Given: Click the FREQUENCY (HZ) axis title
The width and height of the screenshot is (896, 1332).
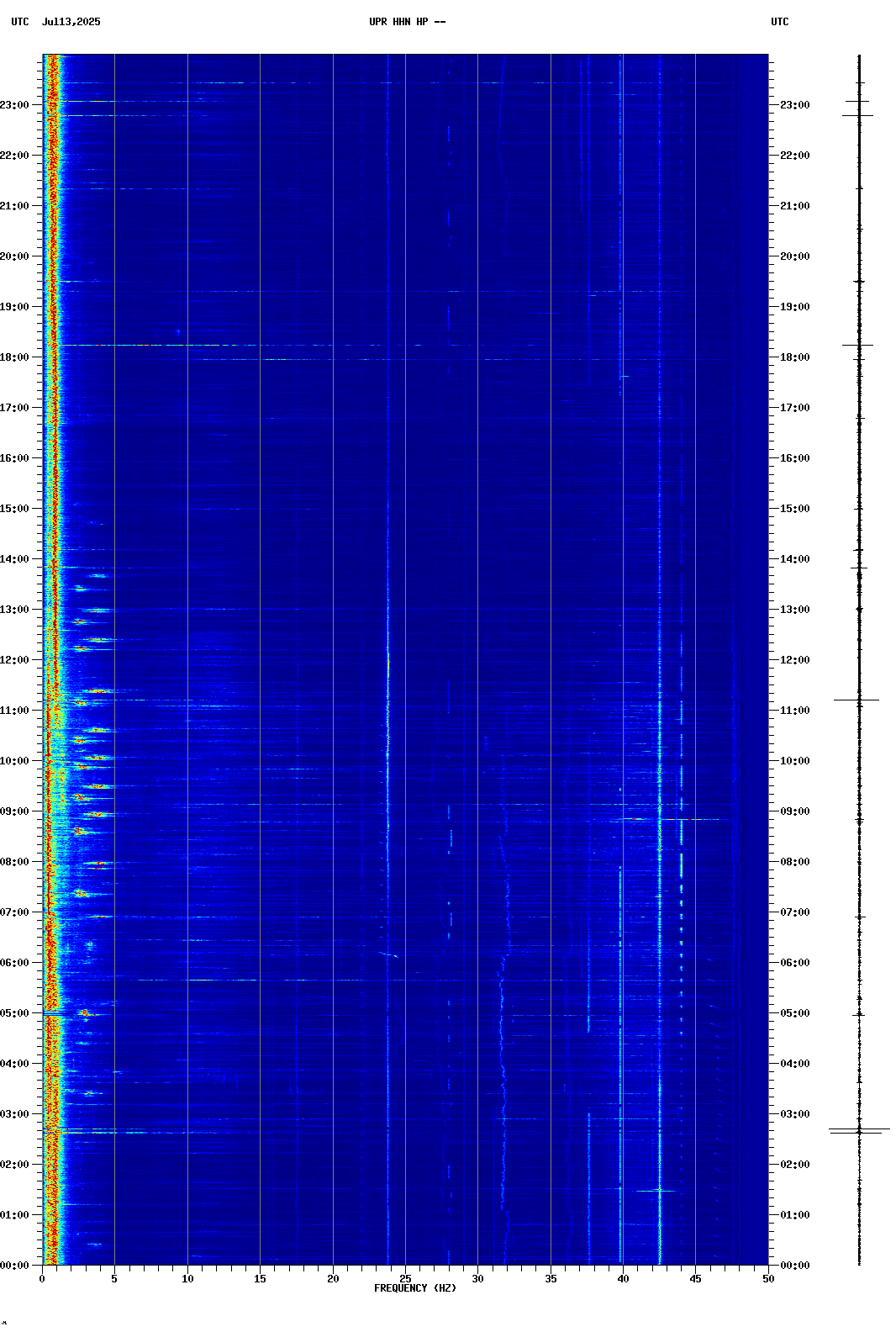Looking at the screenshot, I should pos(415,1288).
